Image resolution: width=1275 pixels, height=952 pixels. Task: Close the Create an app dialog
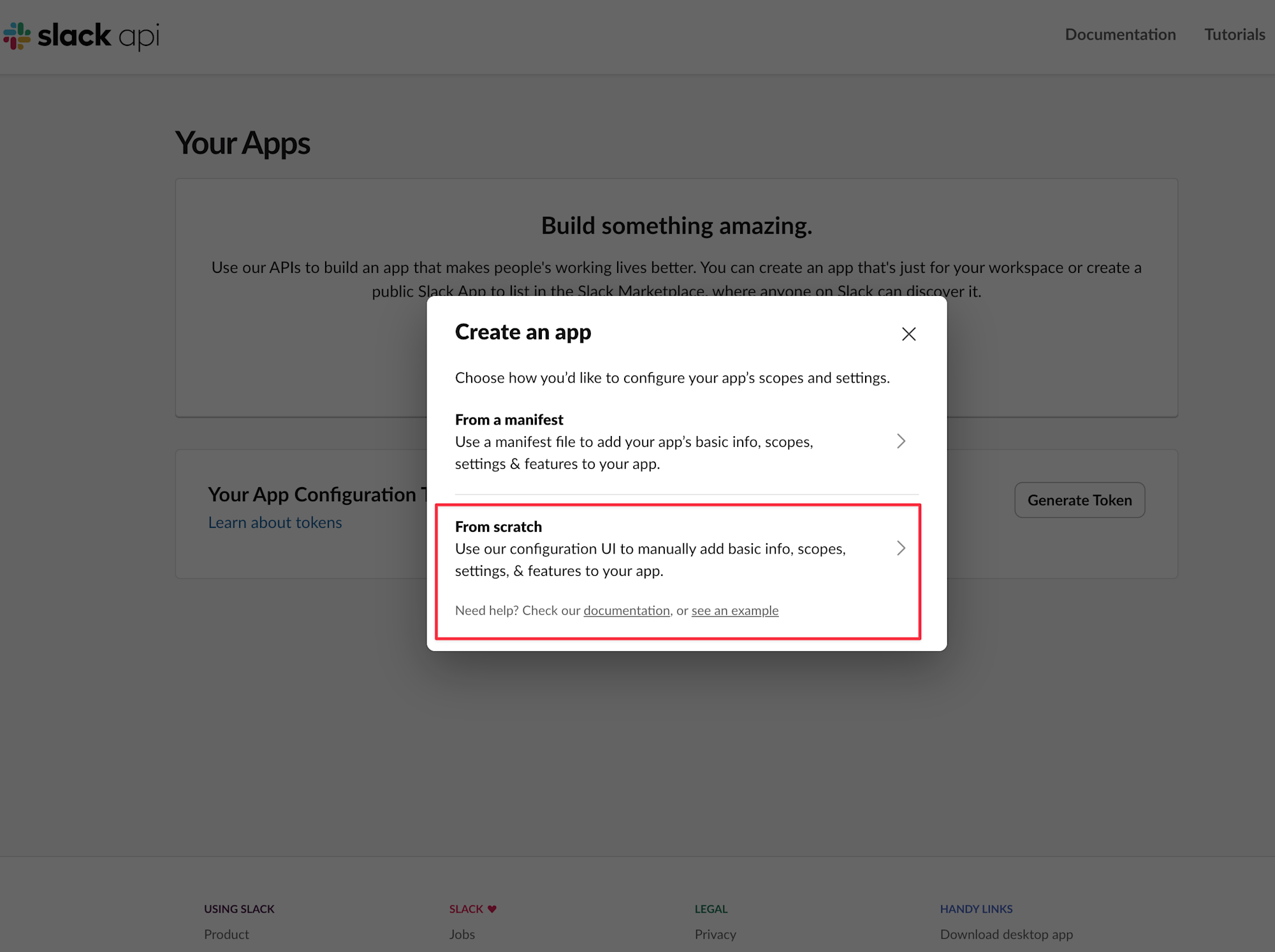908,334
